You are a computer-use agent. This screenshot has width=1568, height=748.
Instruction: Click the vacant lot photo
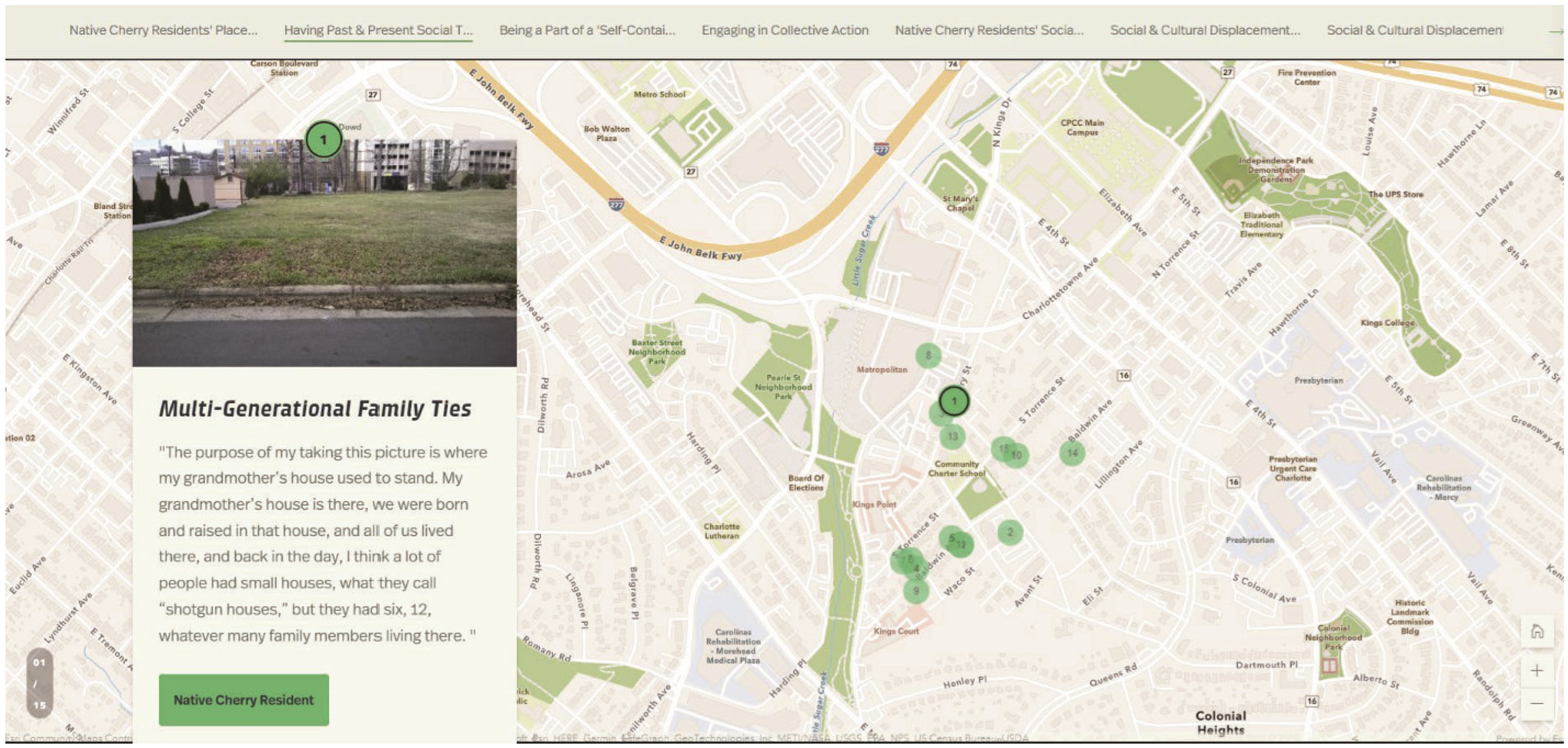click(x=325, y=253)
